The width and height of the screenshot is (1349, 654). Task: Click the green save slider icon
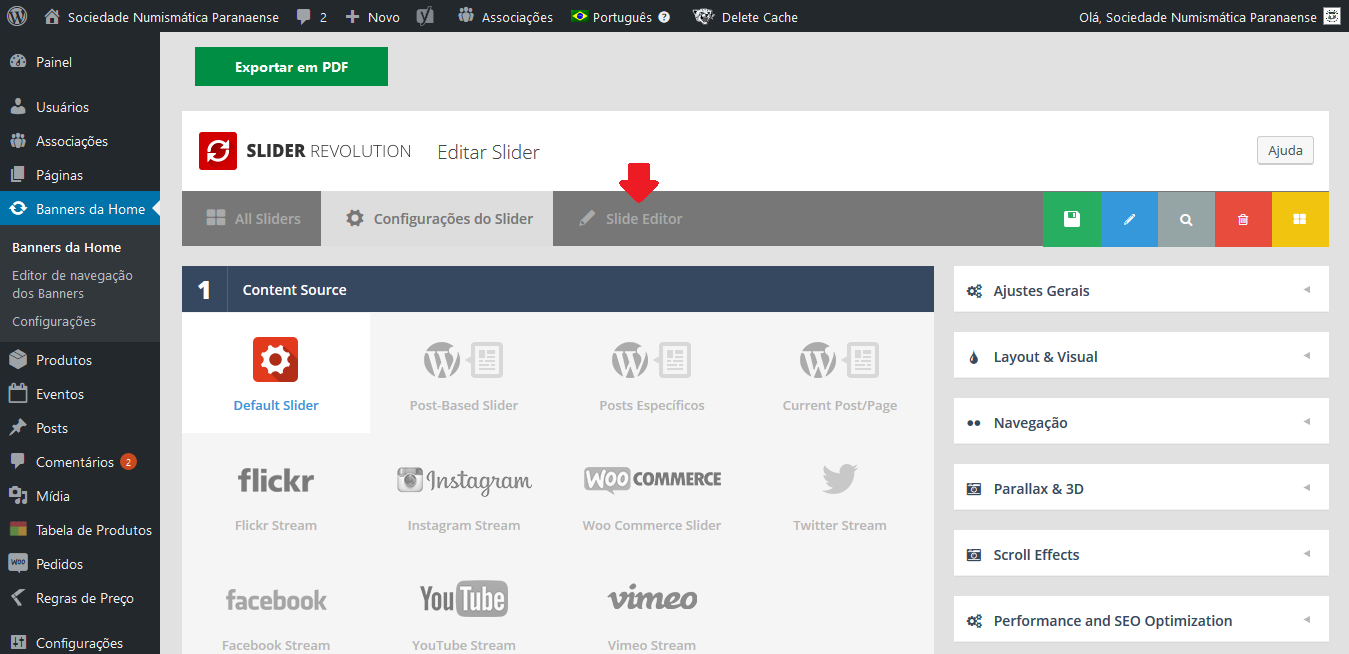pos(1072,218)
